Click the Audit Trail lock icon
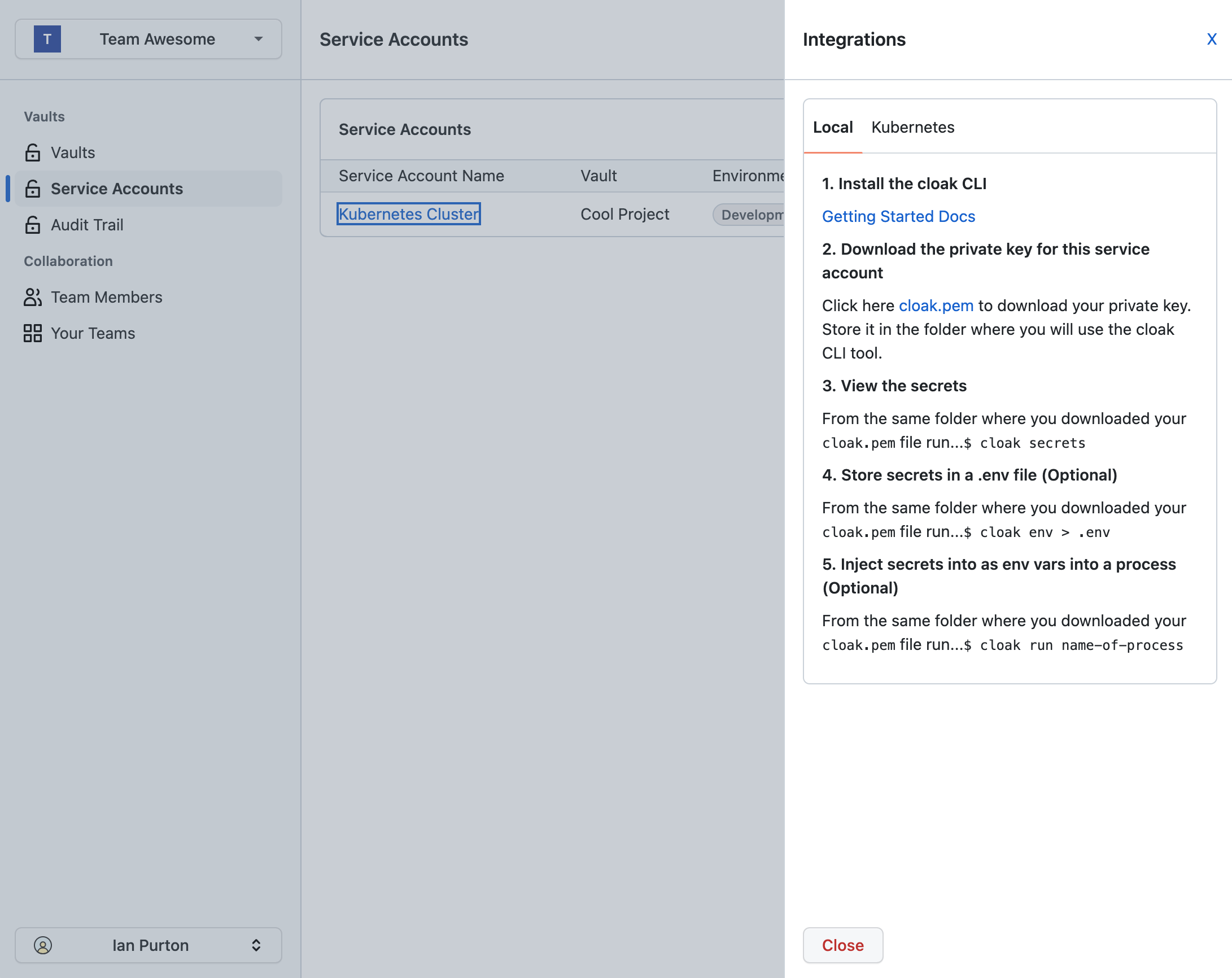Viewport: 1232px width, 978px height. (33, 225)
